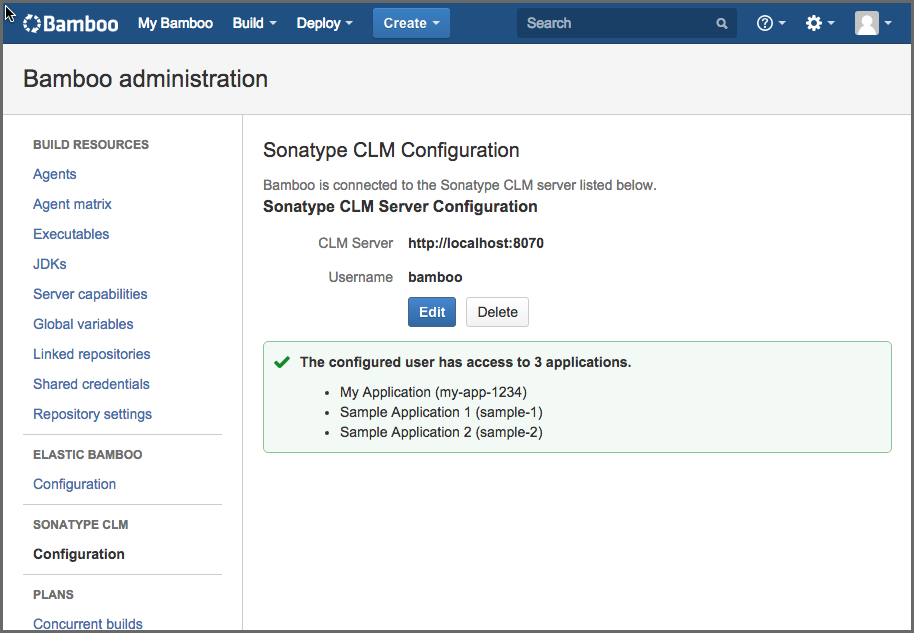Click the Edit button

[432, 312]
